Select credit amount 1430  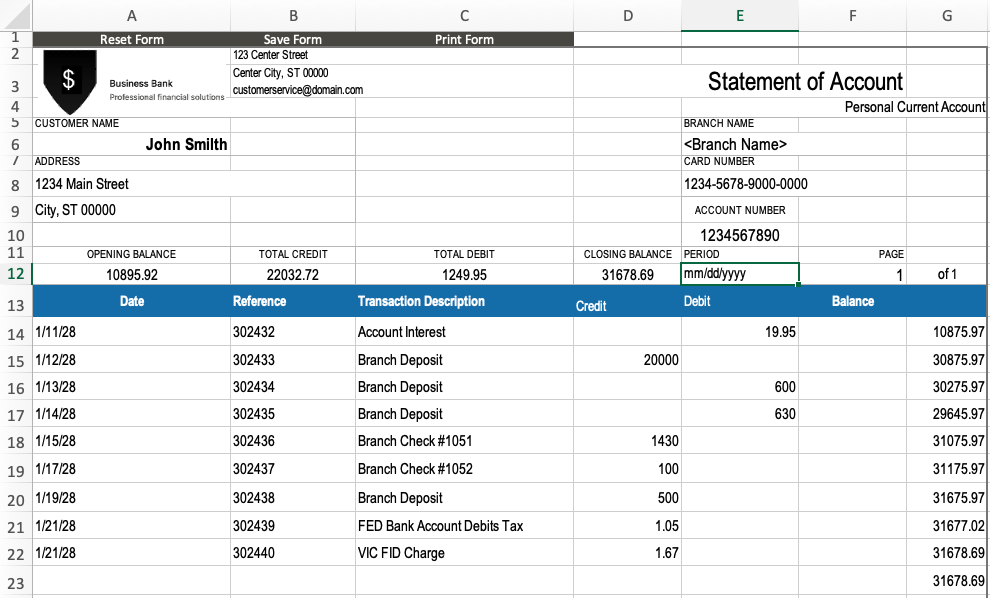point(628,441)
